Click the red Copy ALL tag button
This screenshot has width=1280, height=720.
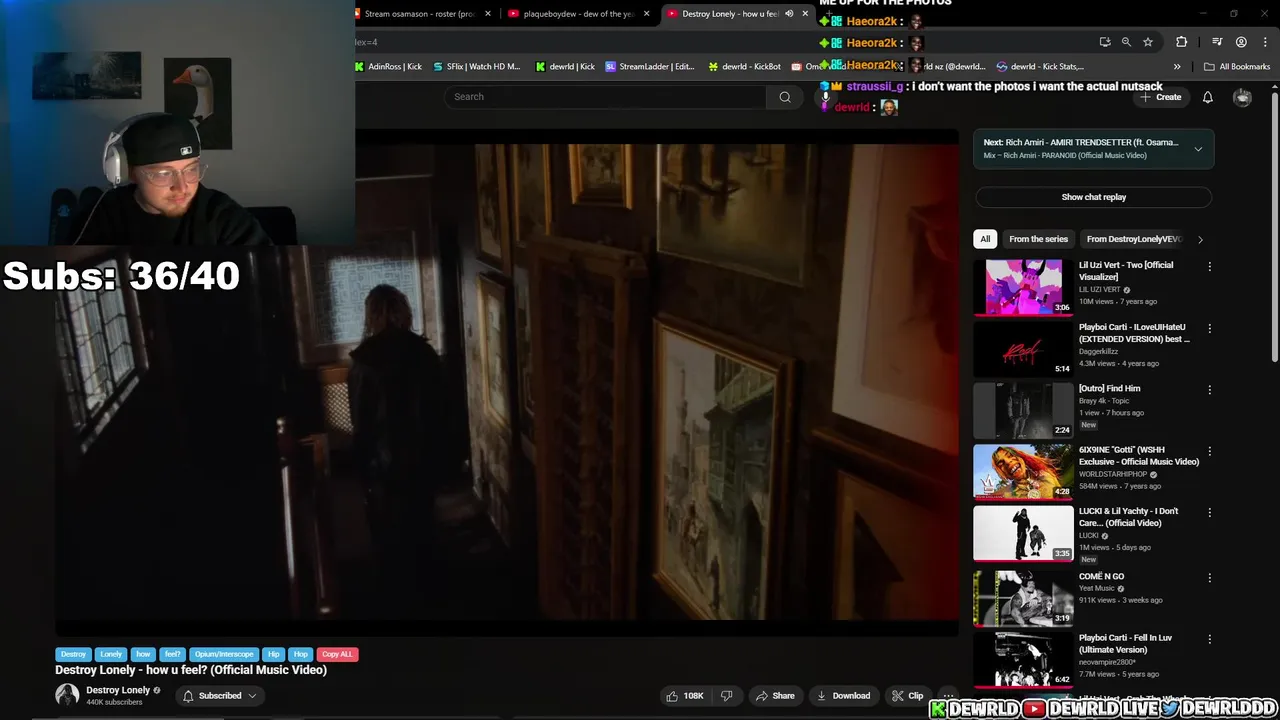pyautogui.click(x=337, y=654)
